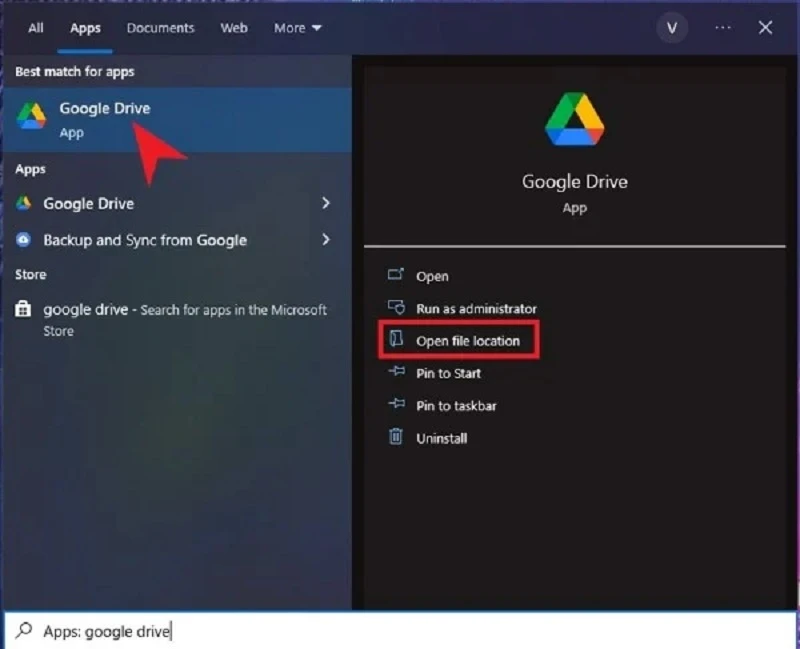Click the search magnifier icon in search box
The image size is (800, 649).
tap(24, 631)
